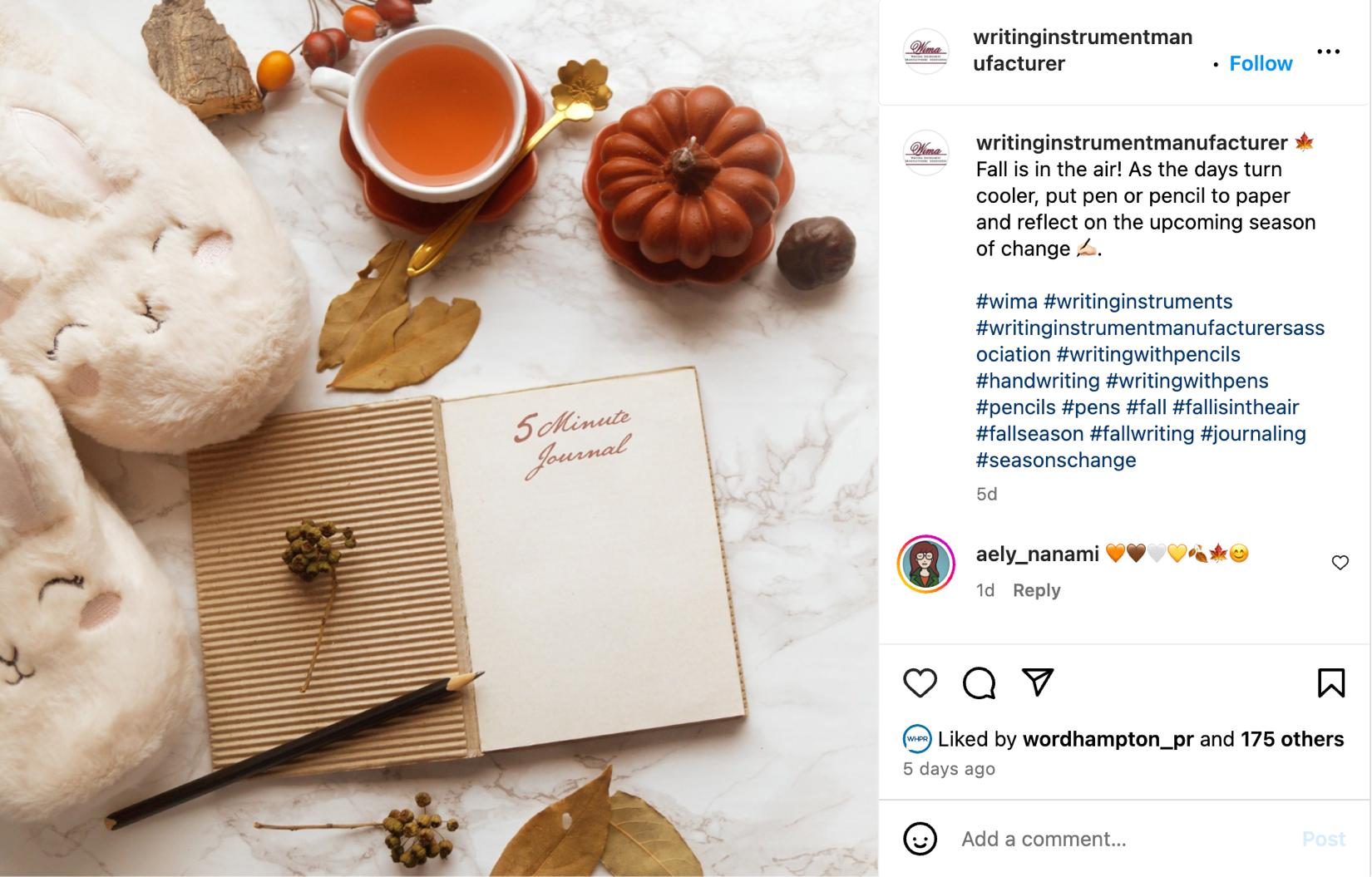
Task: Like the post with heart icon
Action: 920,682
